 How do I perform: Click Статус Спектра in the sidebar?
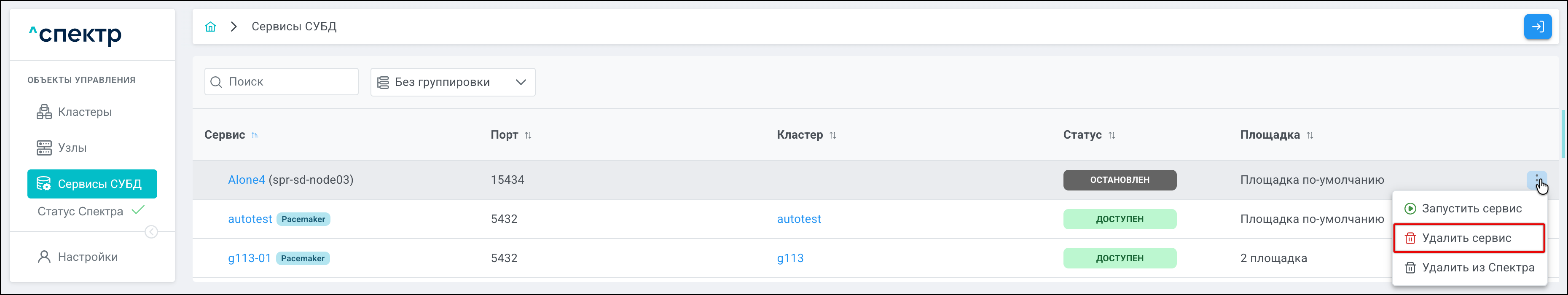[x=81, y=212]
